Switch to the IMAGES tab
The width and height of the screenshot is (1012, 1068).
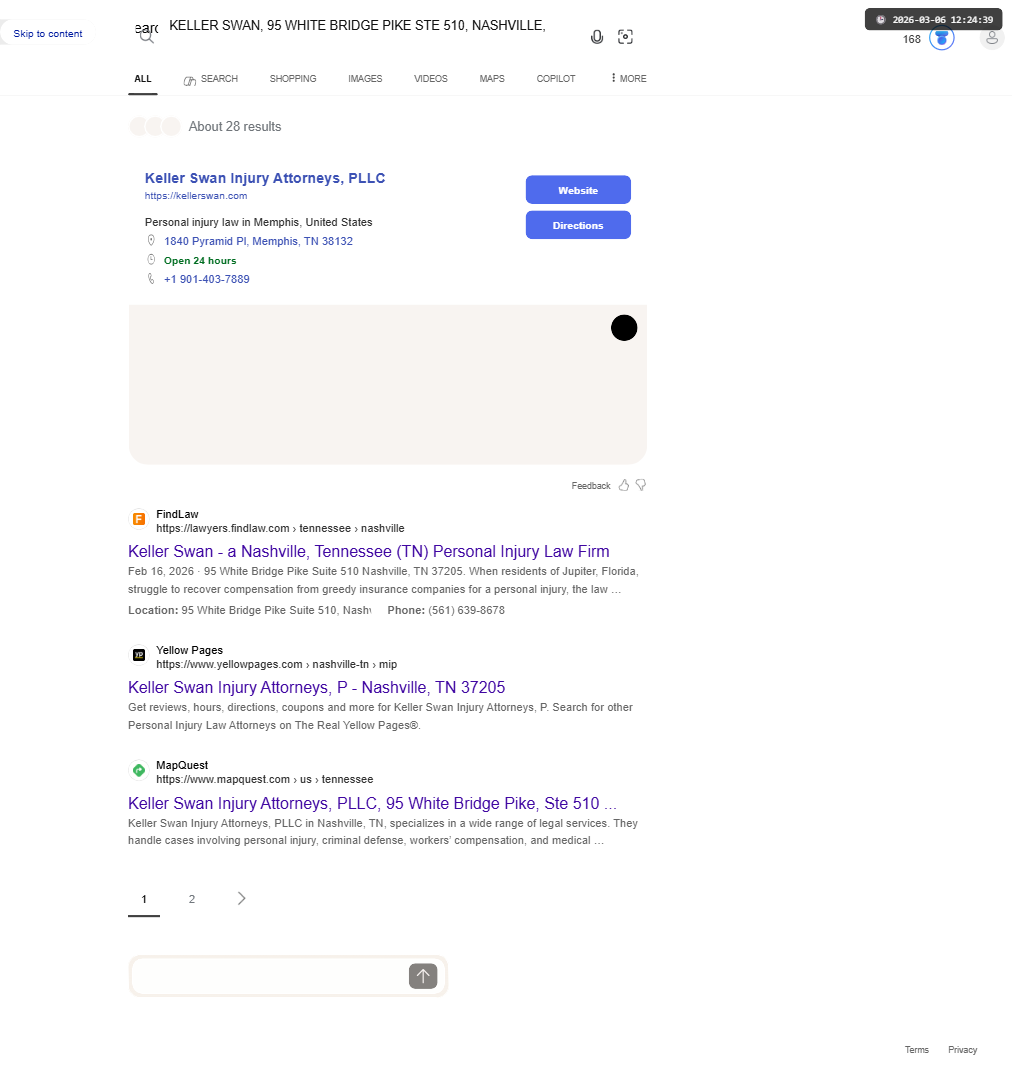coord(365,79)
